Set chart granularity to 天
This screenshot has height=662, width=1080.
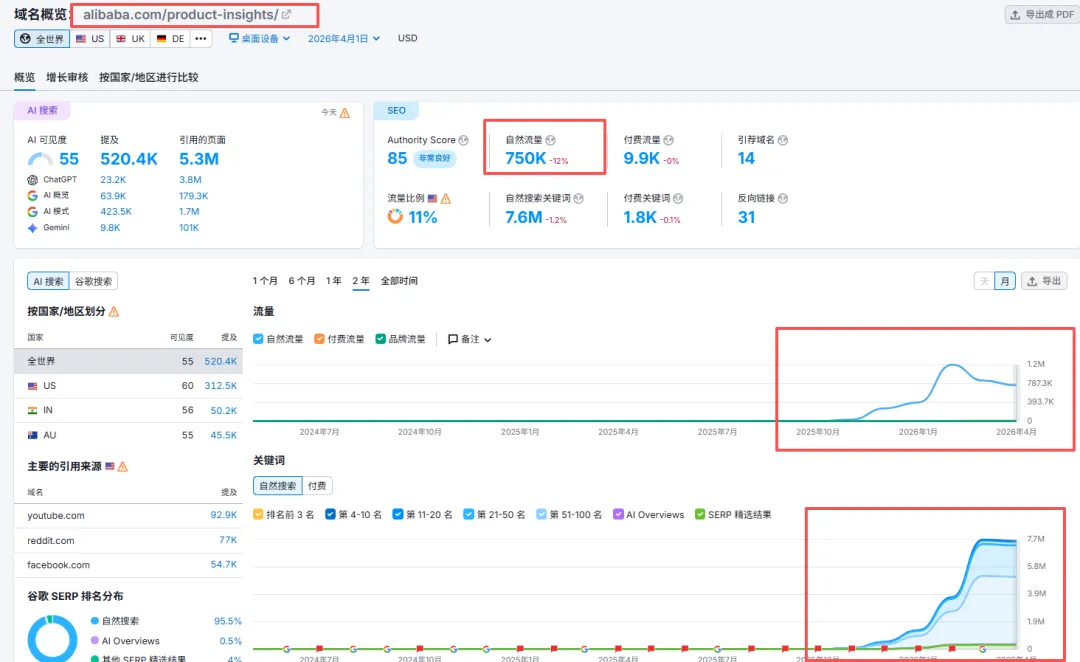pos(984,281)
